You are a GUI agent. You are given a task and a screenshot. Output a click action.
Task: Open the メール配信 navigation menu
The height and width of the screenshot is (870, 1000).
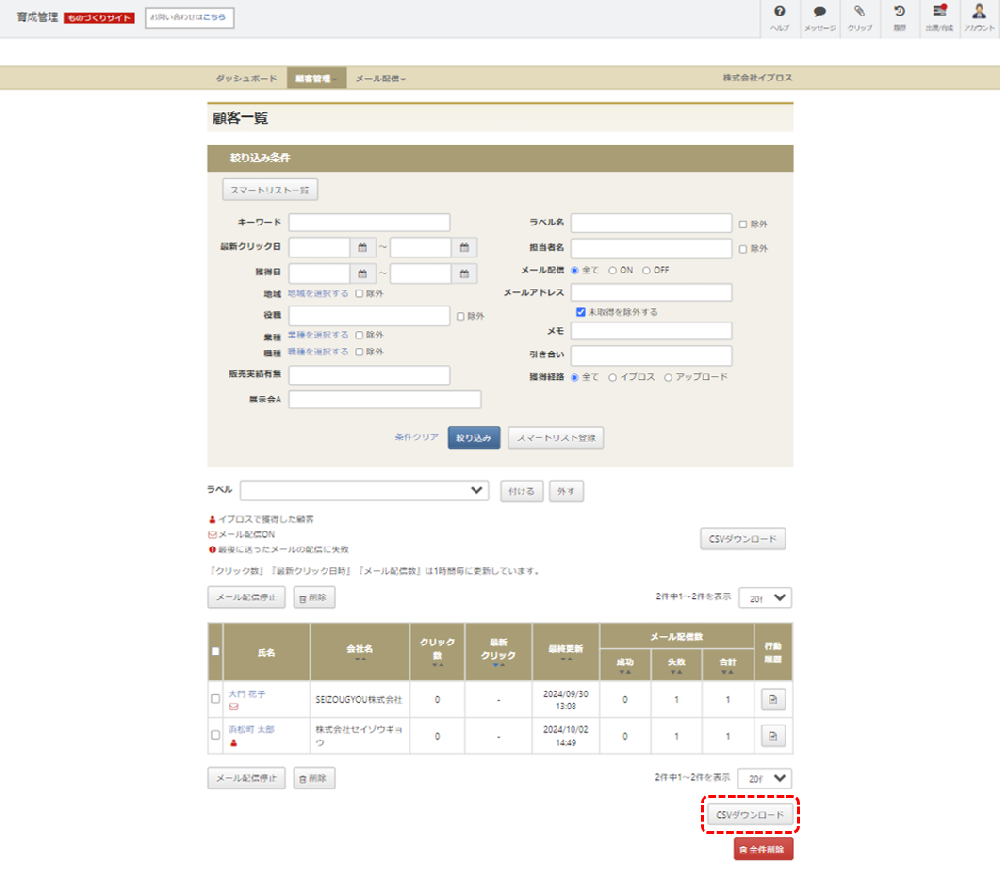(380, 78)
